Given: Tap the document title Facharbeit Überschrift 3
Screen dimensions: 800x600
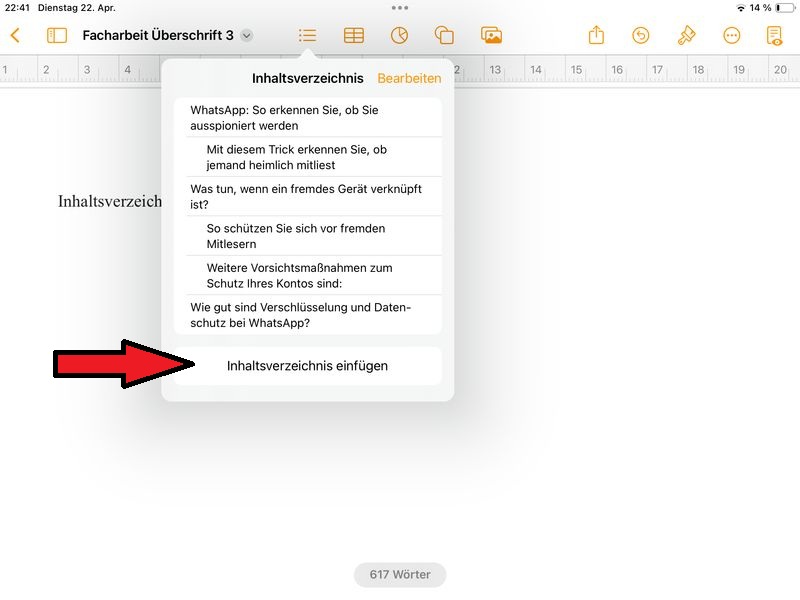Looking at the screenshot, I should click(158, 35).
